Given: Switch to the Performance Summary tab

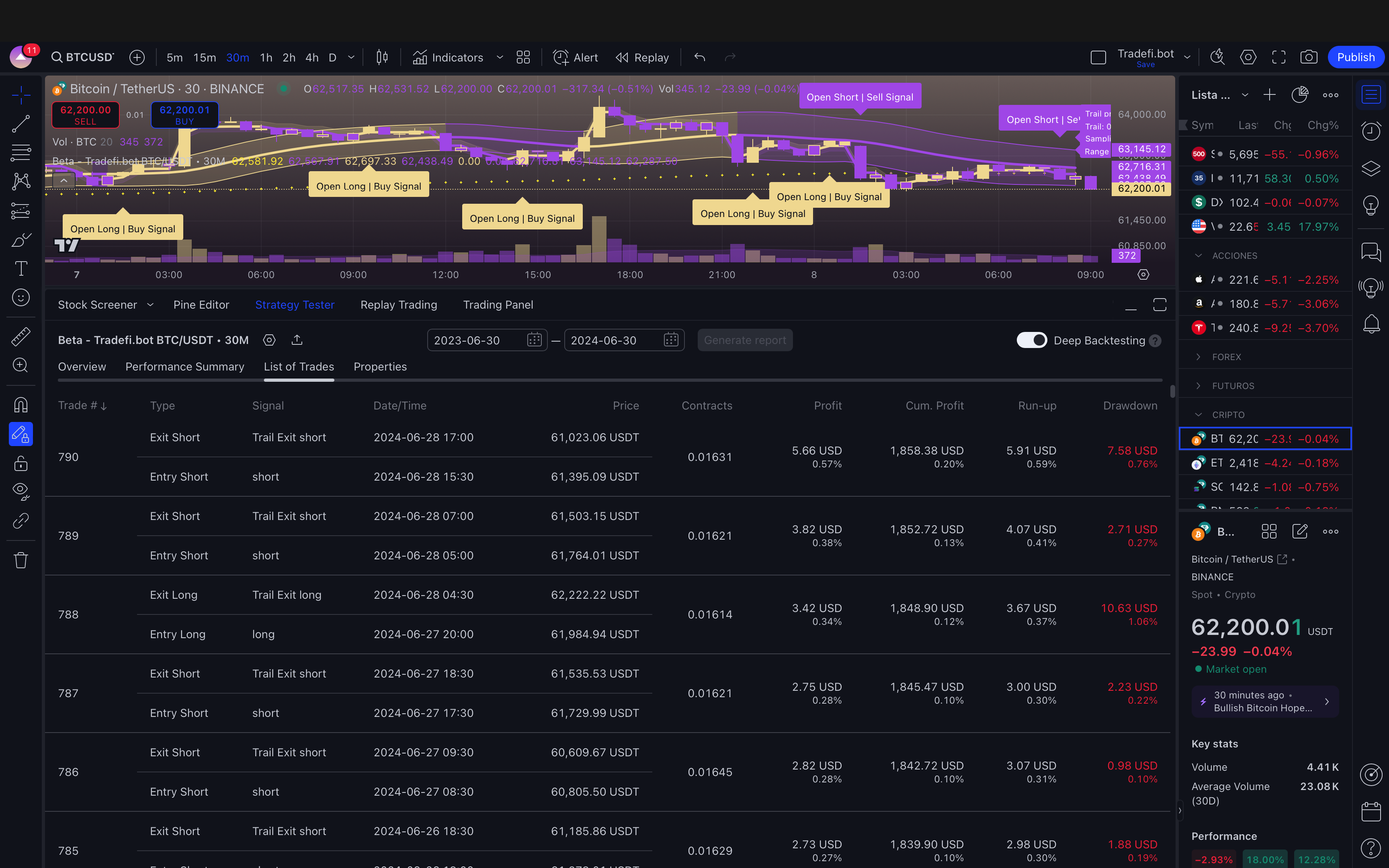Looking at the screenshot, I should coord(184,366).
